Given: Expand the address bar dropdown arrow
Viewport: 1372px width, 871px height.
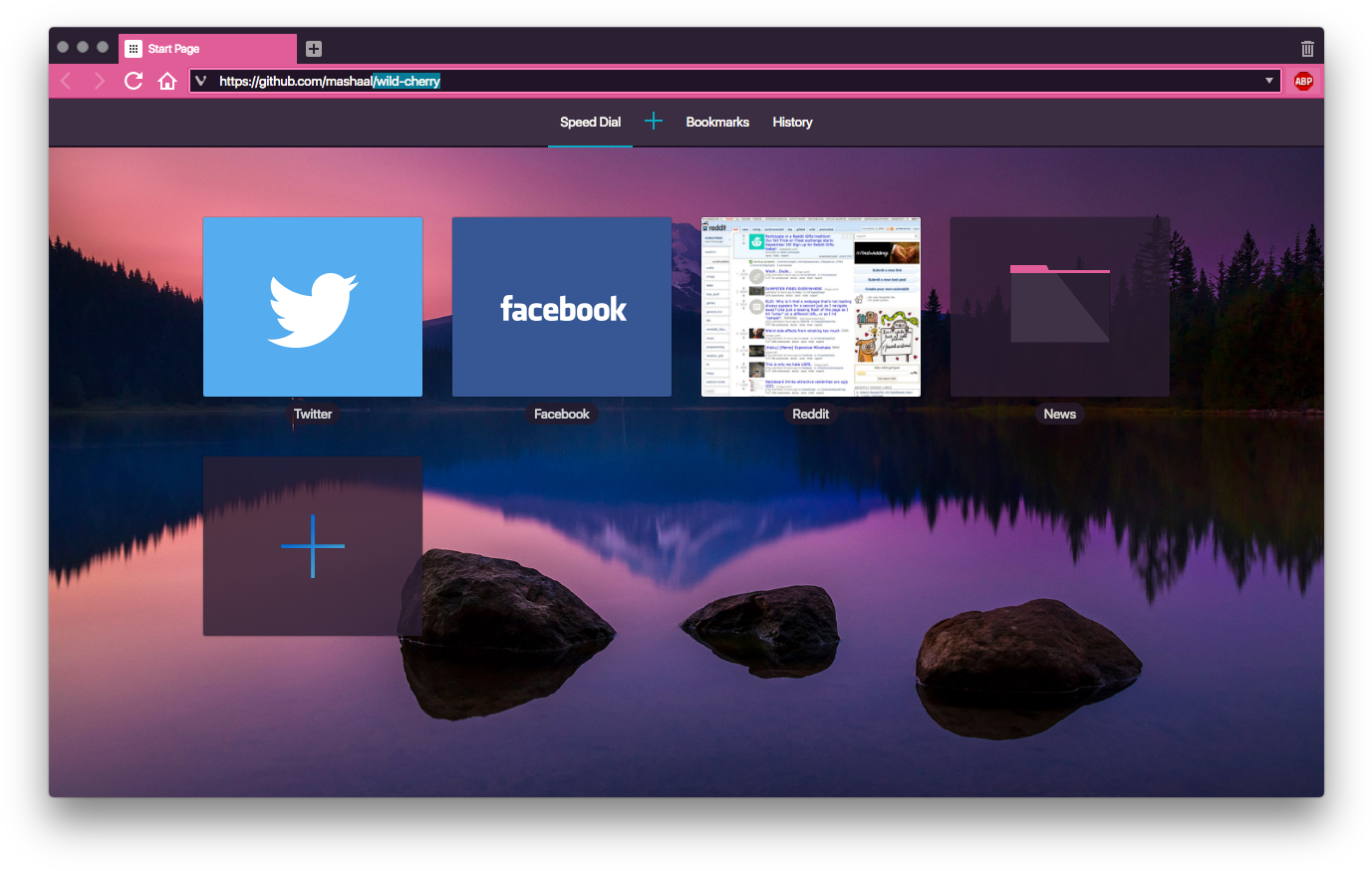Looking at the screenshot, I should point(1269,81).
